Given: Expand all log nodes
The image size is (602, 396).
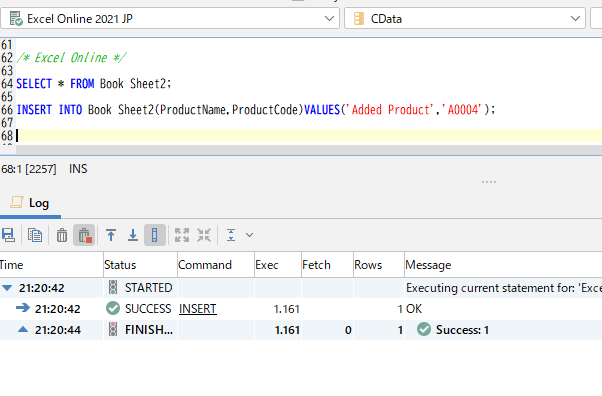Looking at the screenshot, I should pos(182,235).
